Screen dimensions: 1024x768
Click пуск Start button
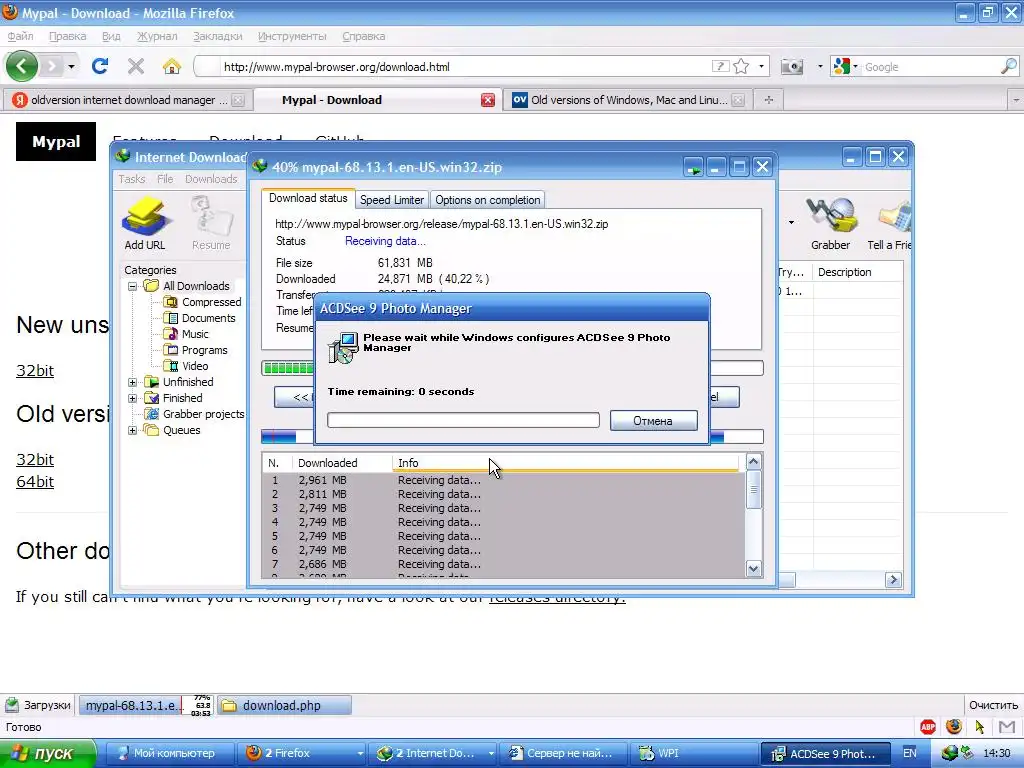click(x=47, y=753)
